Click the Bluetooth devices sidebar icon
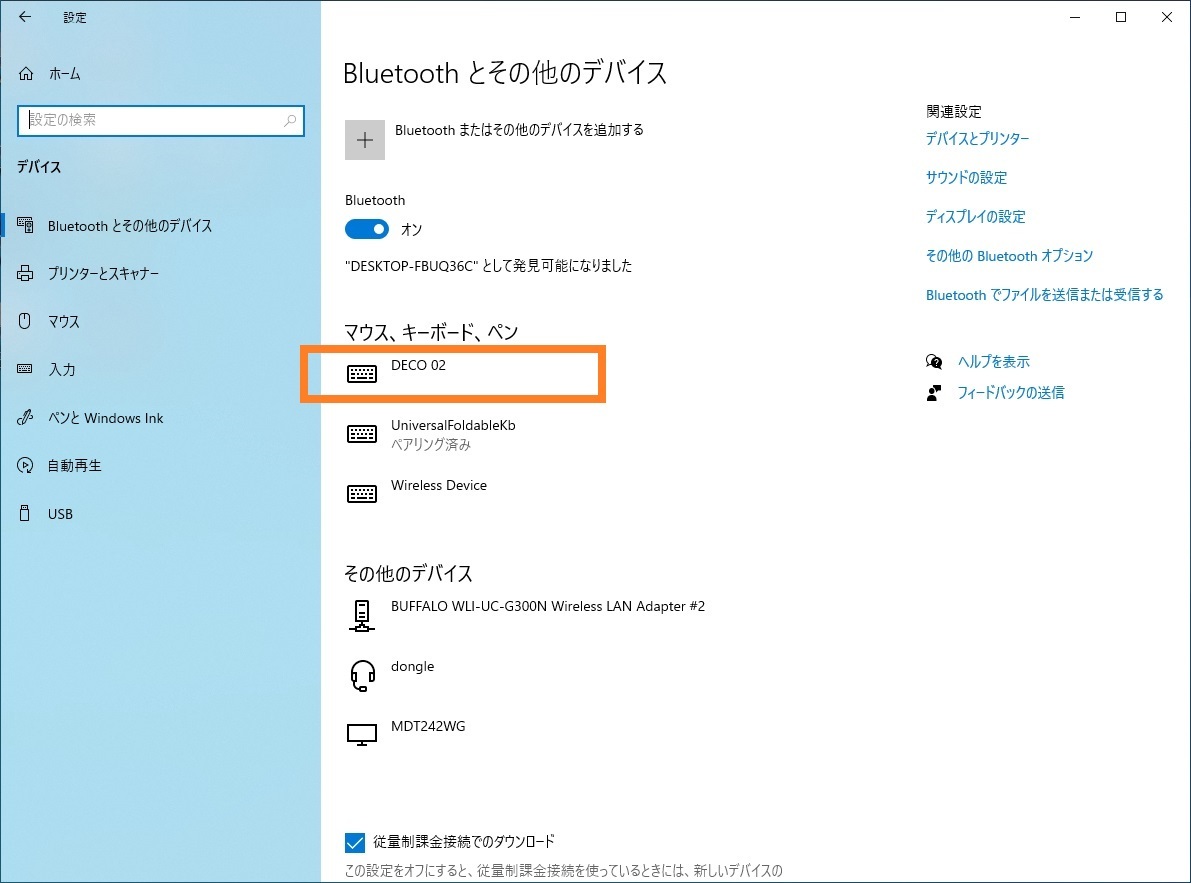The height and width of the screenshot is (883, 1191). click(x=25, y=225)
